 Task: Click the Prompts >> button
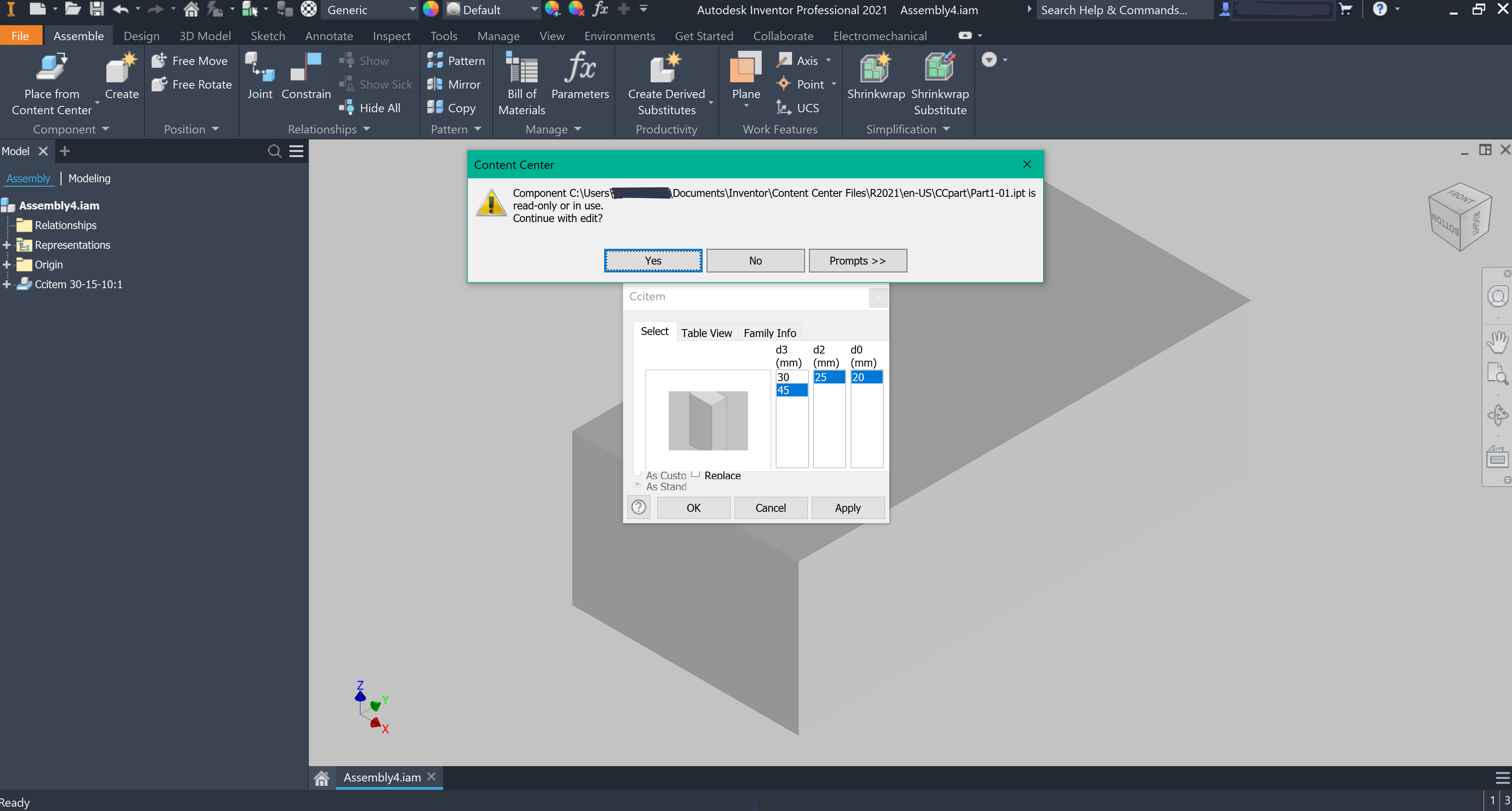tap(857, 261)
